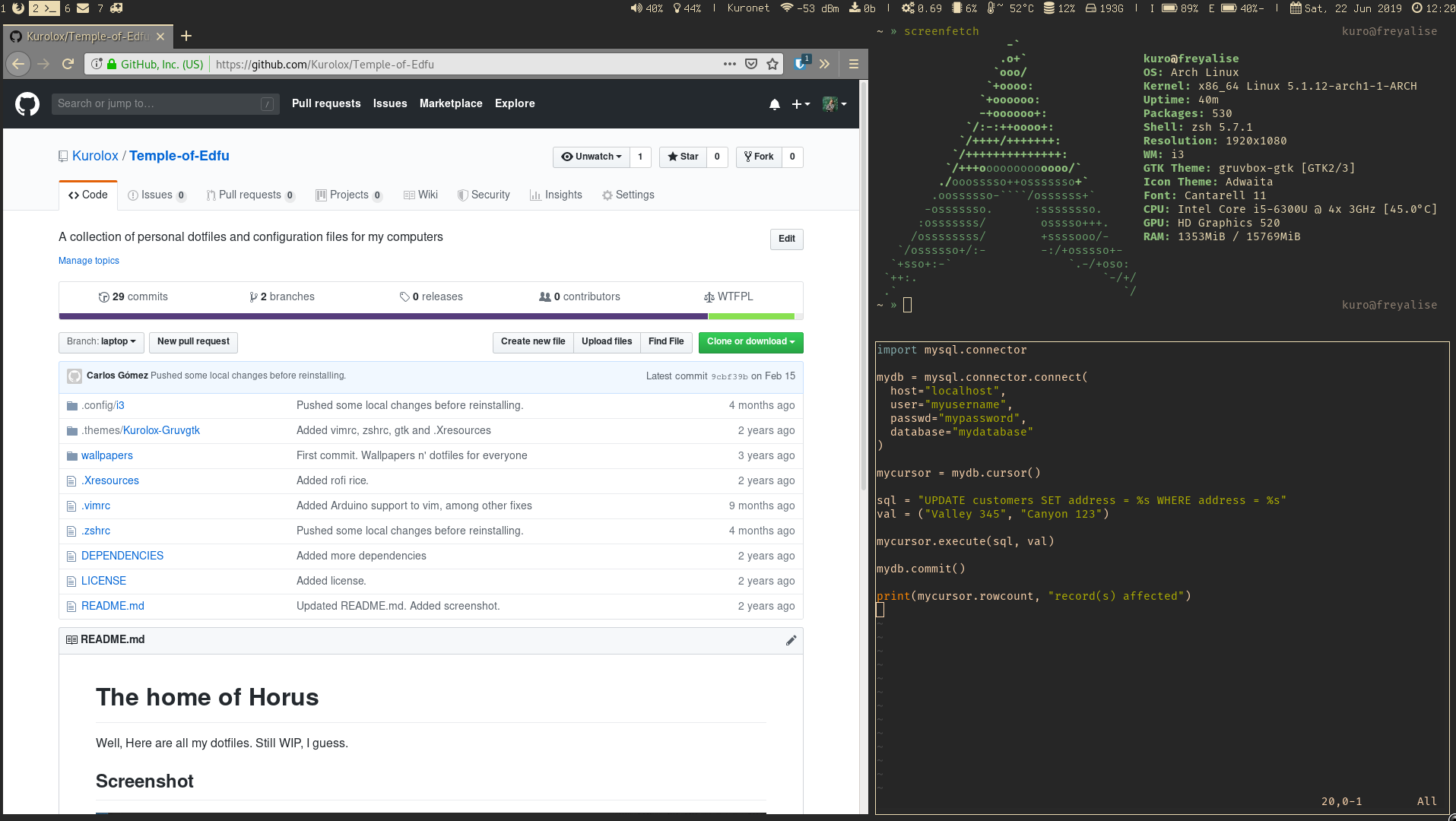
Task: Open the DEPENDENCIES file
Action: tap(122, 556)
